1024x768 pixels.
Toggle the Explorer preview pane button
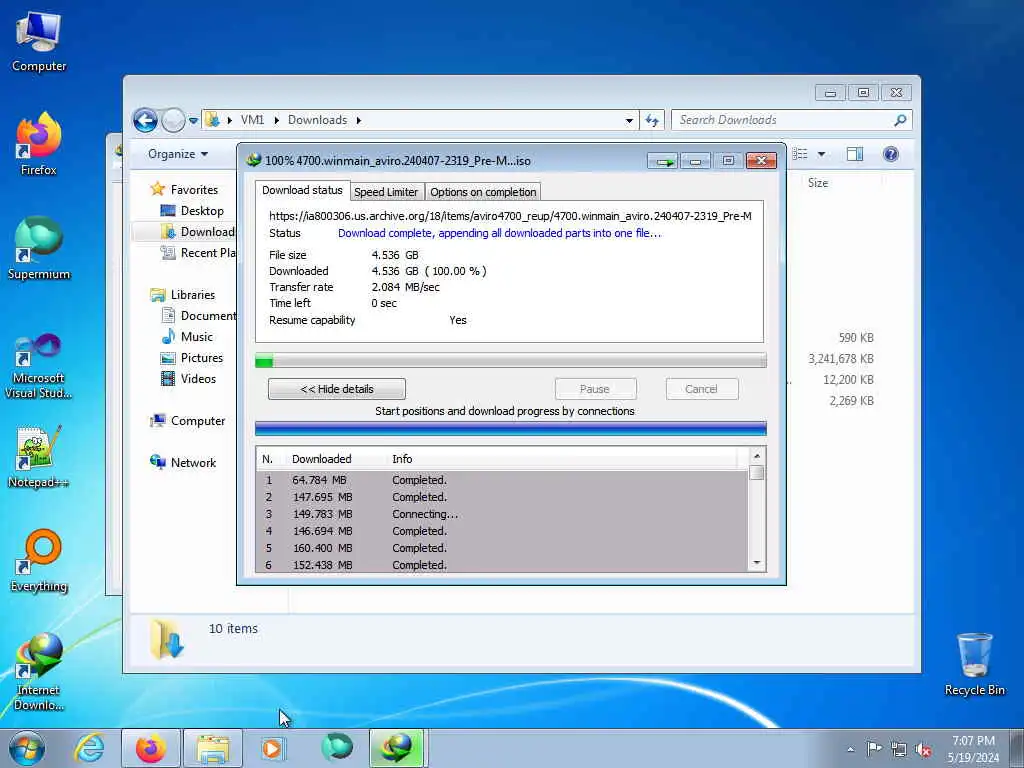(855, 154)
